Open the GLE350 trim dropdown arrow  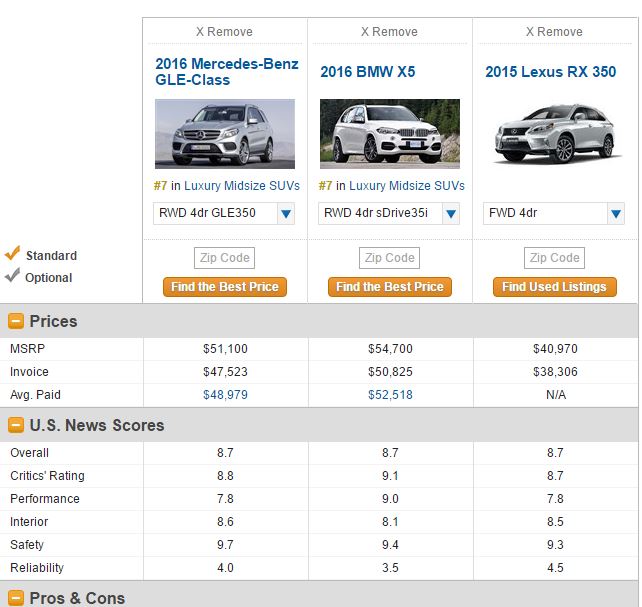pos(286,213)
